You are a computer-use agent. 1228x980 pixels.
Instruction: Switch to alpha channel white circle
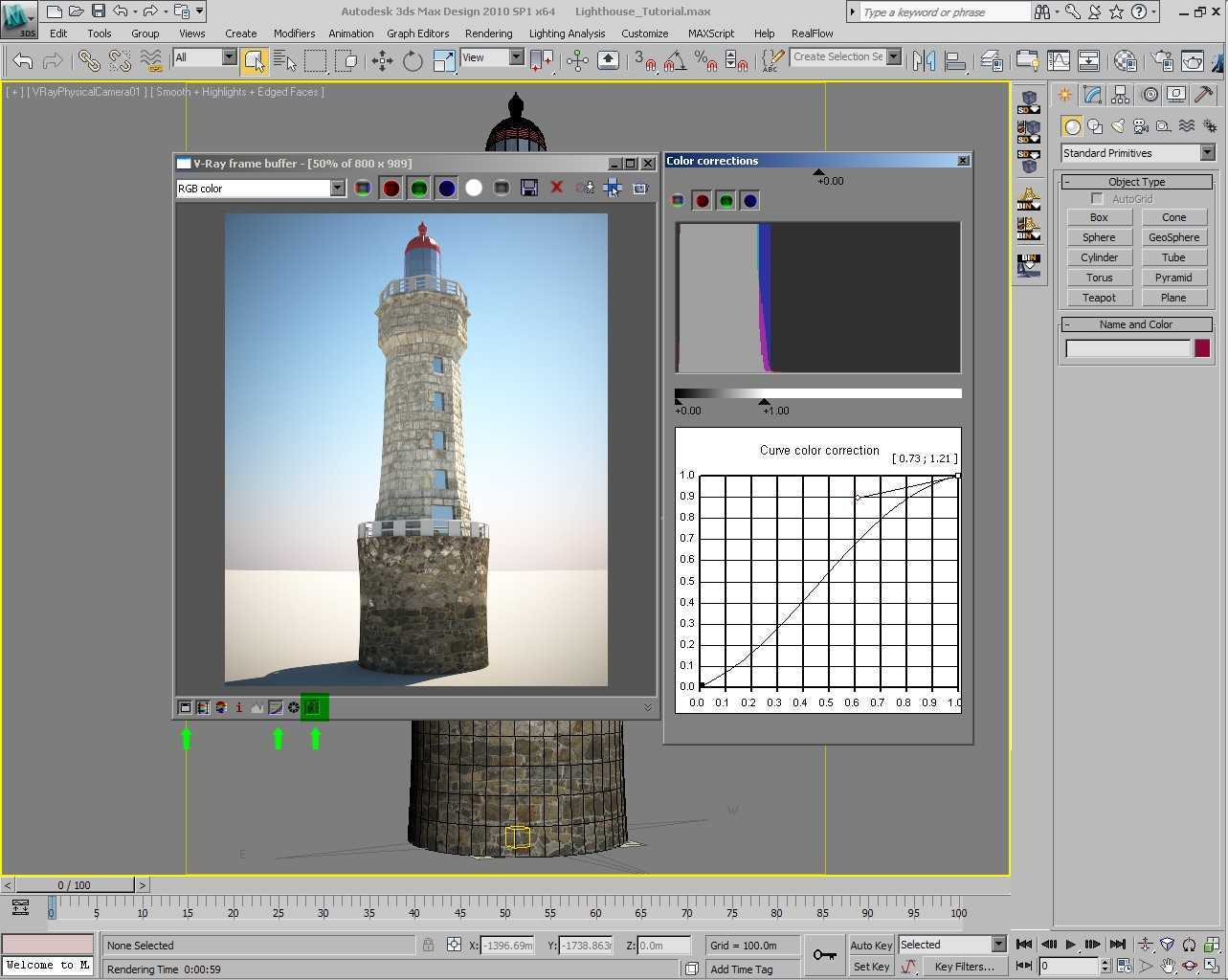474,188
